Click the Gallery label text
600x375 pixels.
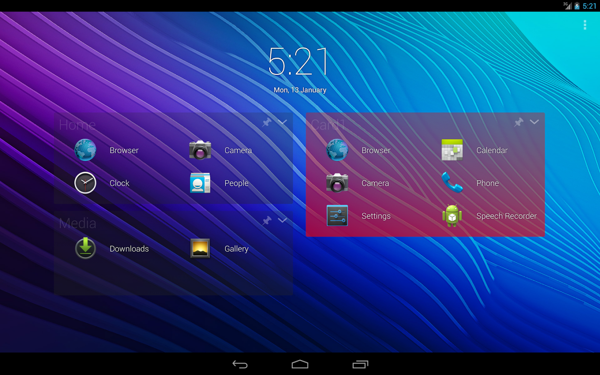pos(236,249)
